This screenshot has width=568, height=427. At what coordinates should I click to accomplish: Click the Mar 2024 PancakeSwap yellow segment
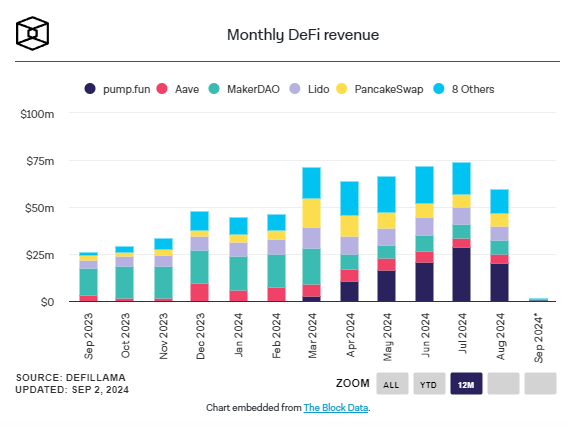coord(312,213)
